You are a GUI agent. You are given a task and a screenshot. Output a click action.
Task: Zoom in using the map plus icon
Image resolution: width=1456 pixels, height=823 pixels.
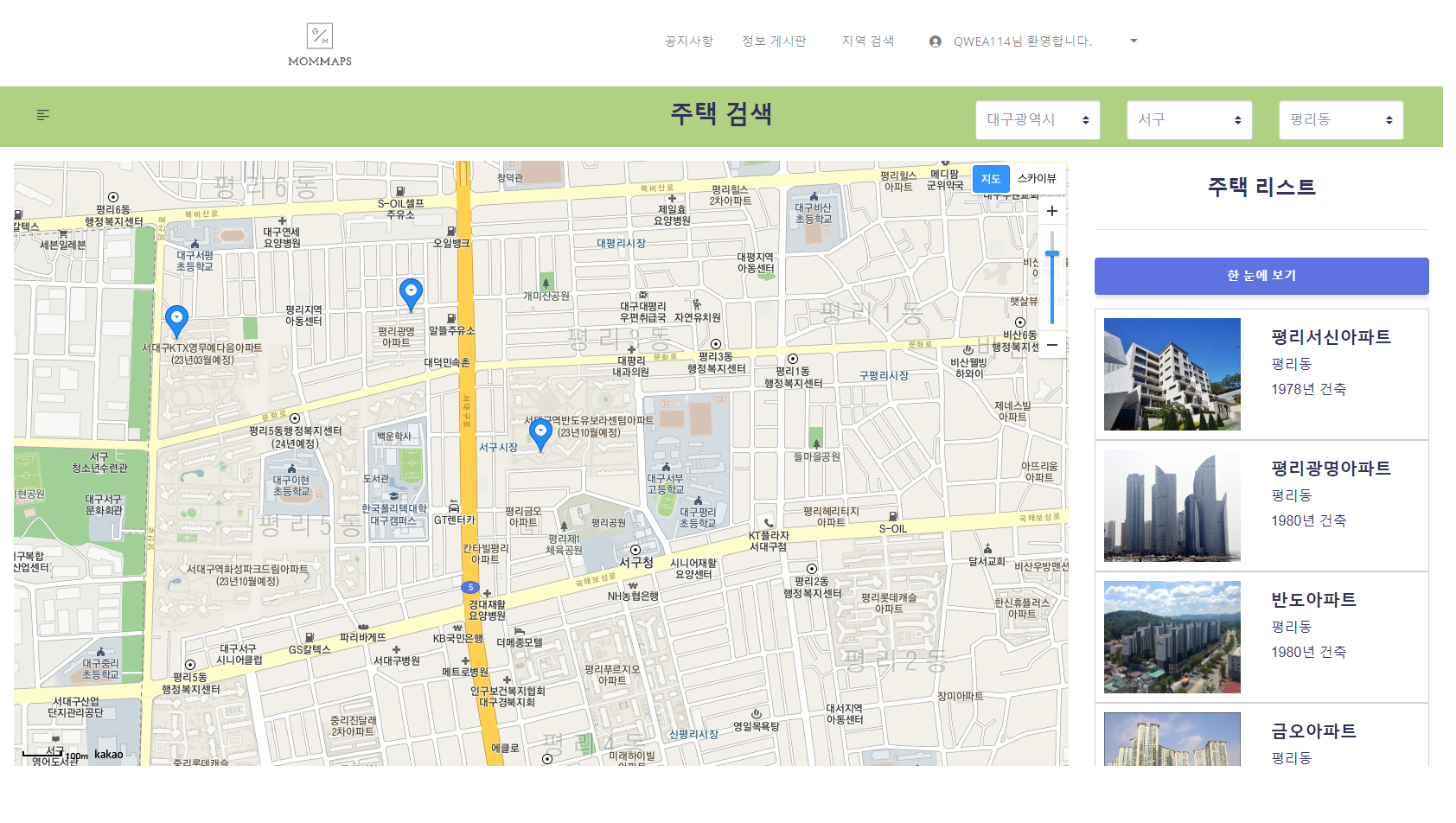pyautogui.click(x=1052, y=210)
